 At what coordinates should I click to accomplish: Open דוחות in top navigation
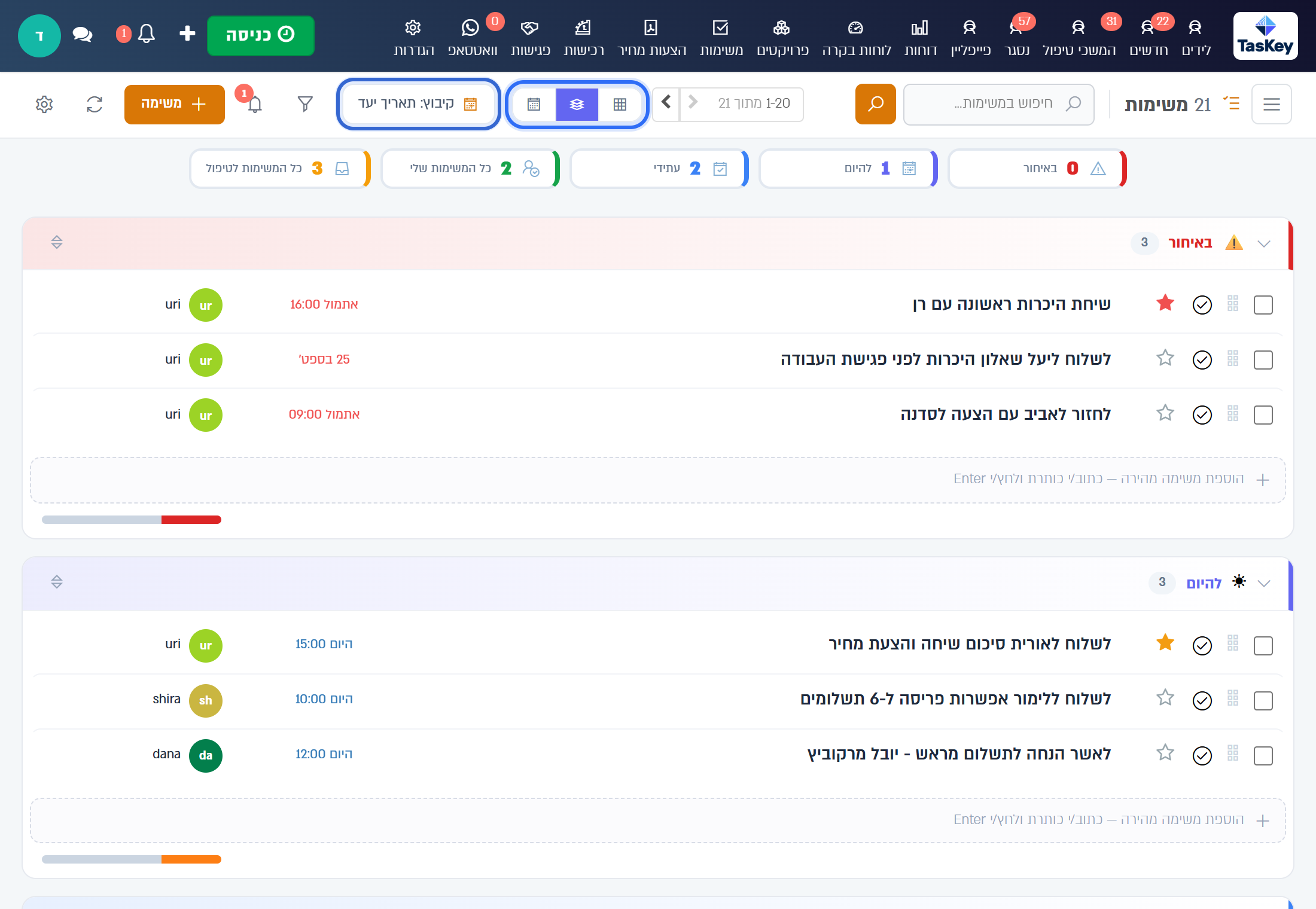[921, 37]
